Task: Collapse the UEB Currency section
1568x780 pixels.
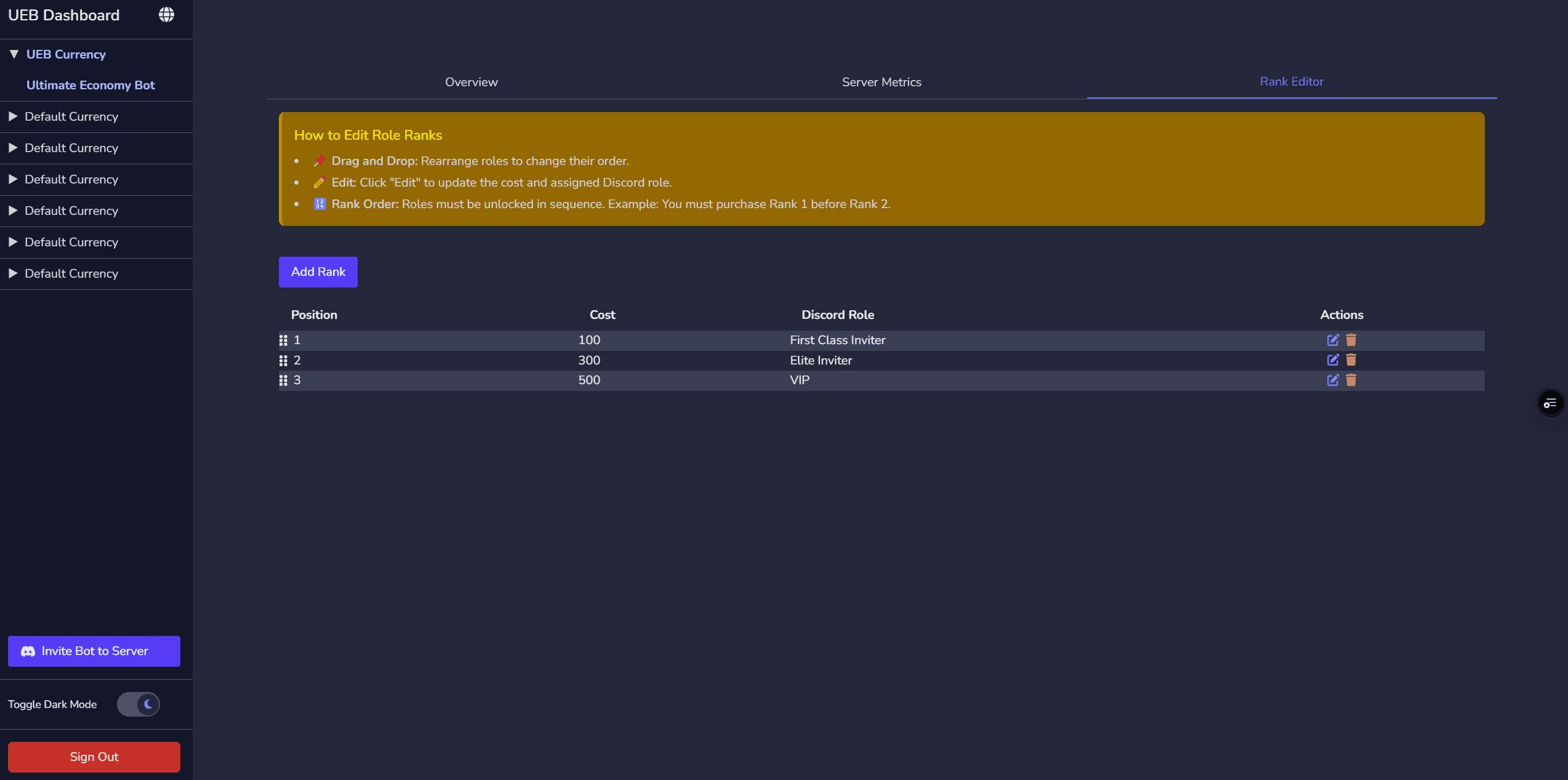Action: click(14, 54)
